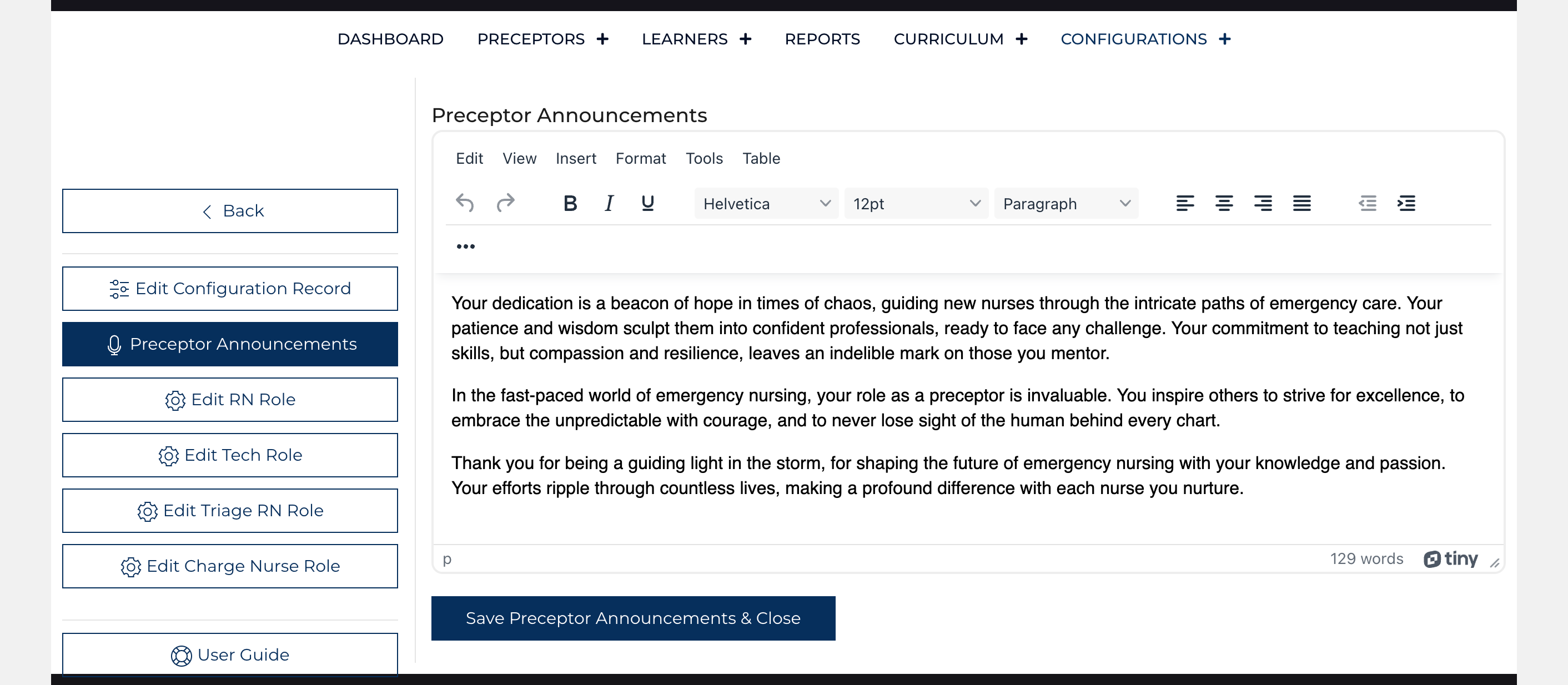Reveal more toolbar options with ellipsis
This screenshot has width=1568, height=685.
pos(466,246)
